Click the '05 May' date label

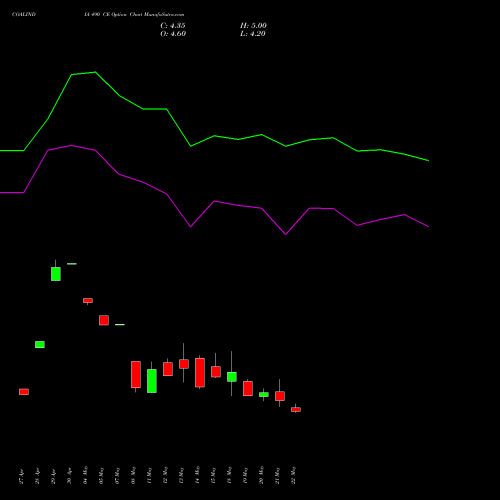(x=101, y=475)
